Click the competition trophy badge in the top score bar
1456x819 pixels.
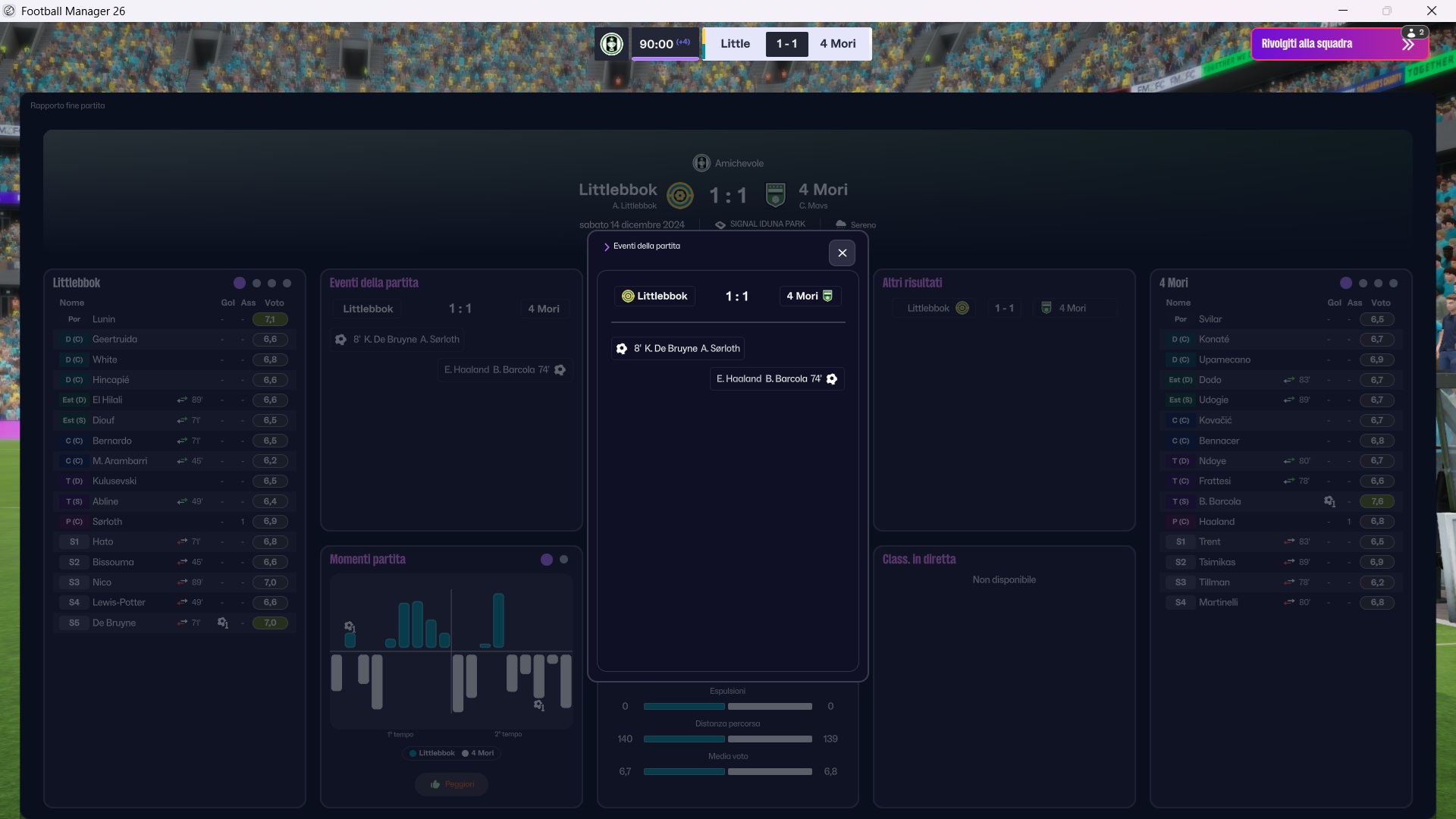pos(612,44)
